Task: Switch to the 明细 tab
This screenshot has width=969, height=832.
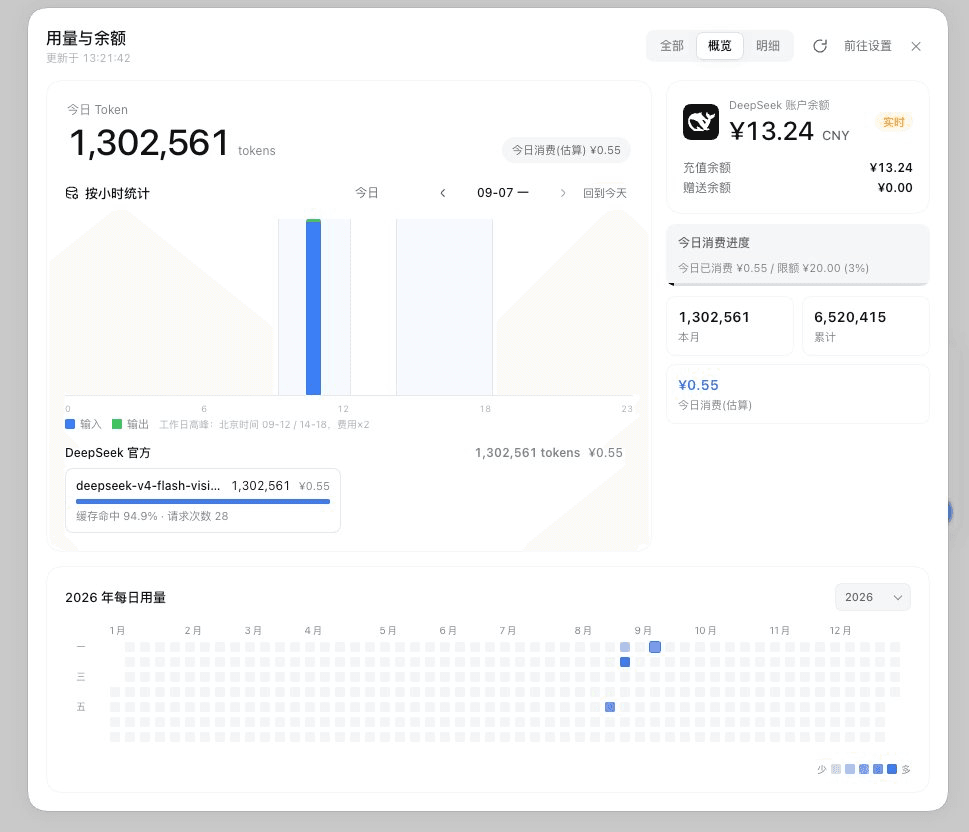Action: 768,46
